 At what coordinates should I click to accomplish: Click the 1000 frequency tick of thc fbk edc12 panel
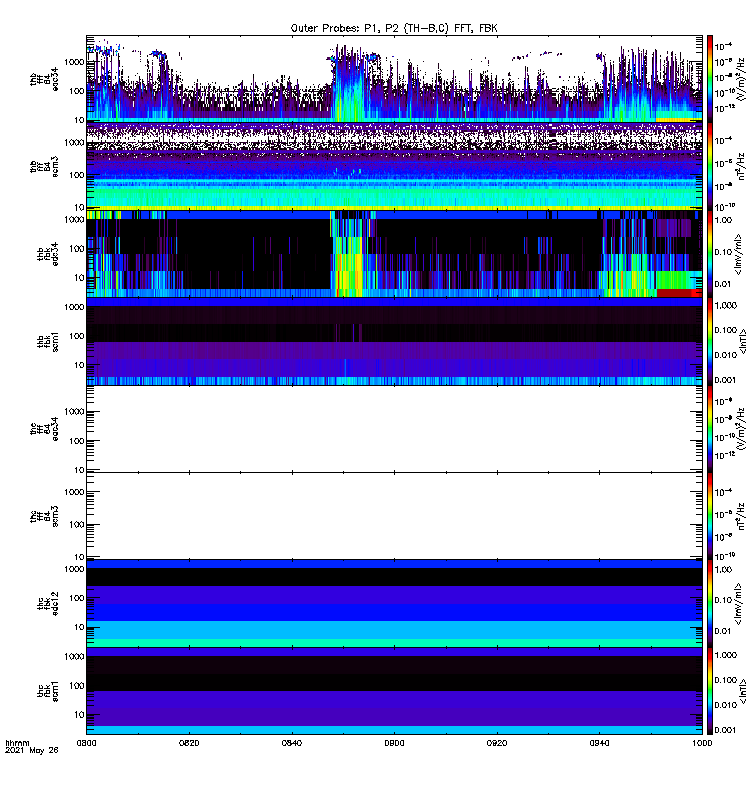click(74, 569)
